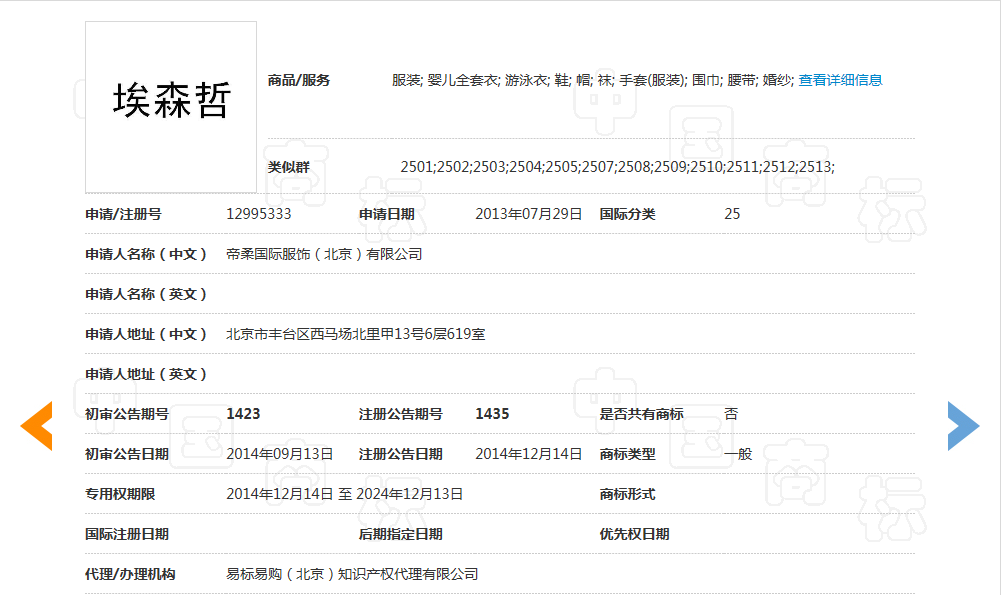Click the agency name 易标易购（北京）知识产权代理有限公司
Viewport: 1003px width, 595px height.
[352, 574]
